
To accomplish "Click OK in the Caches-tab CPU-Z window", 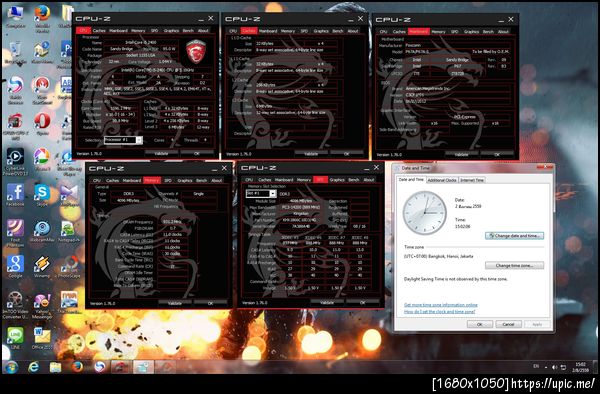I will click(x=347, y=154).
